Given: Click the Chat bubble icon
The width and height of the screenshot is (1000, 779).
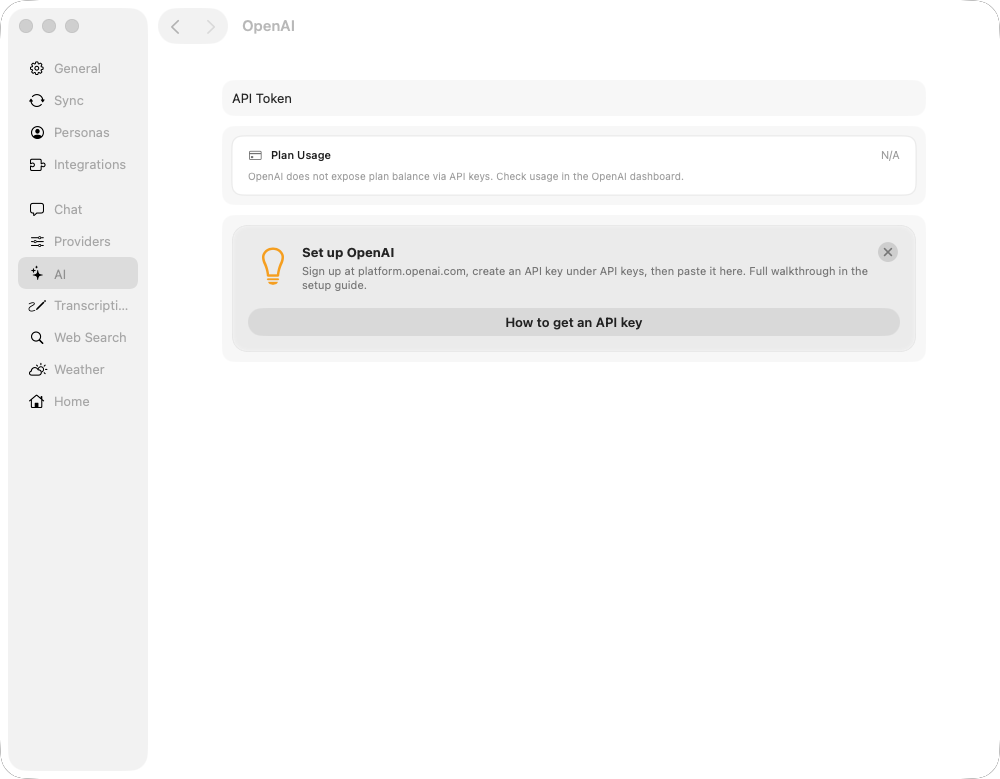Looking at the screenshot, I should click(x=37, y=209).
